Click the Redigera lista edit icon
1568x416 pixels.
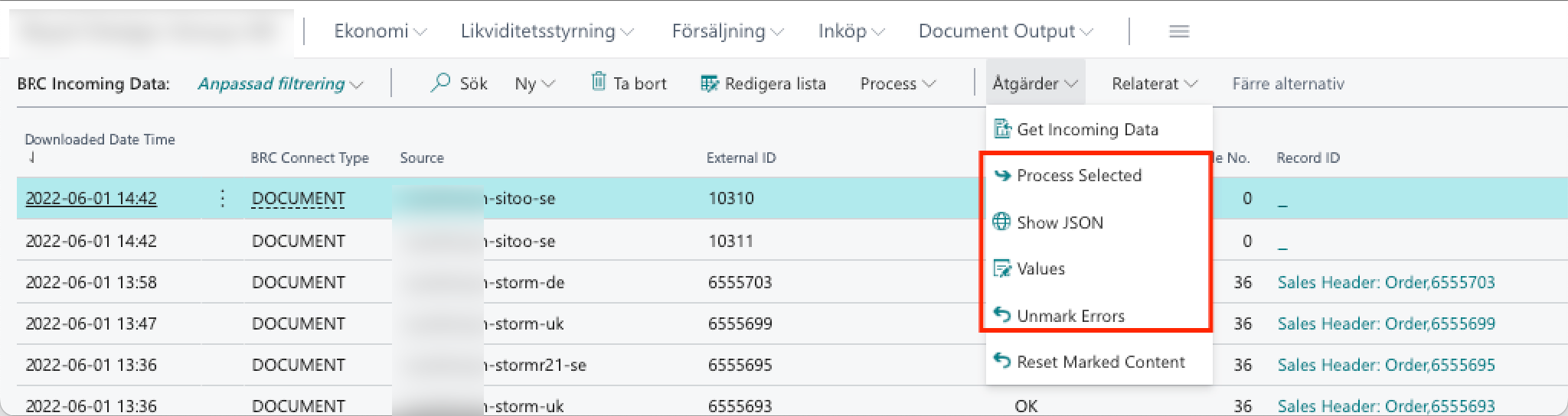pos(709,83)
